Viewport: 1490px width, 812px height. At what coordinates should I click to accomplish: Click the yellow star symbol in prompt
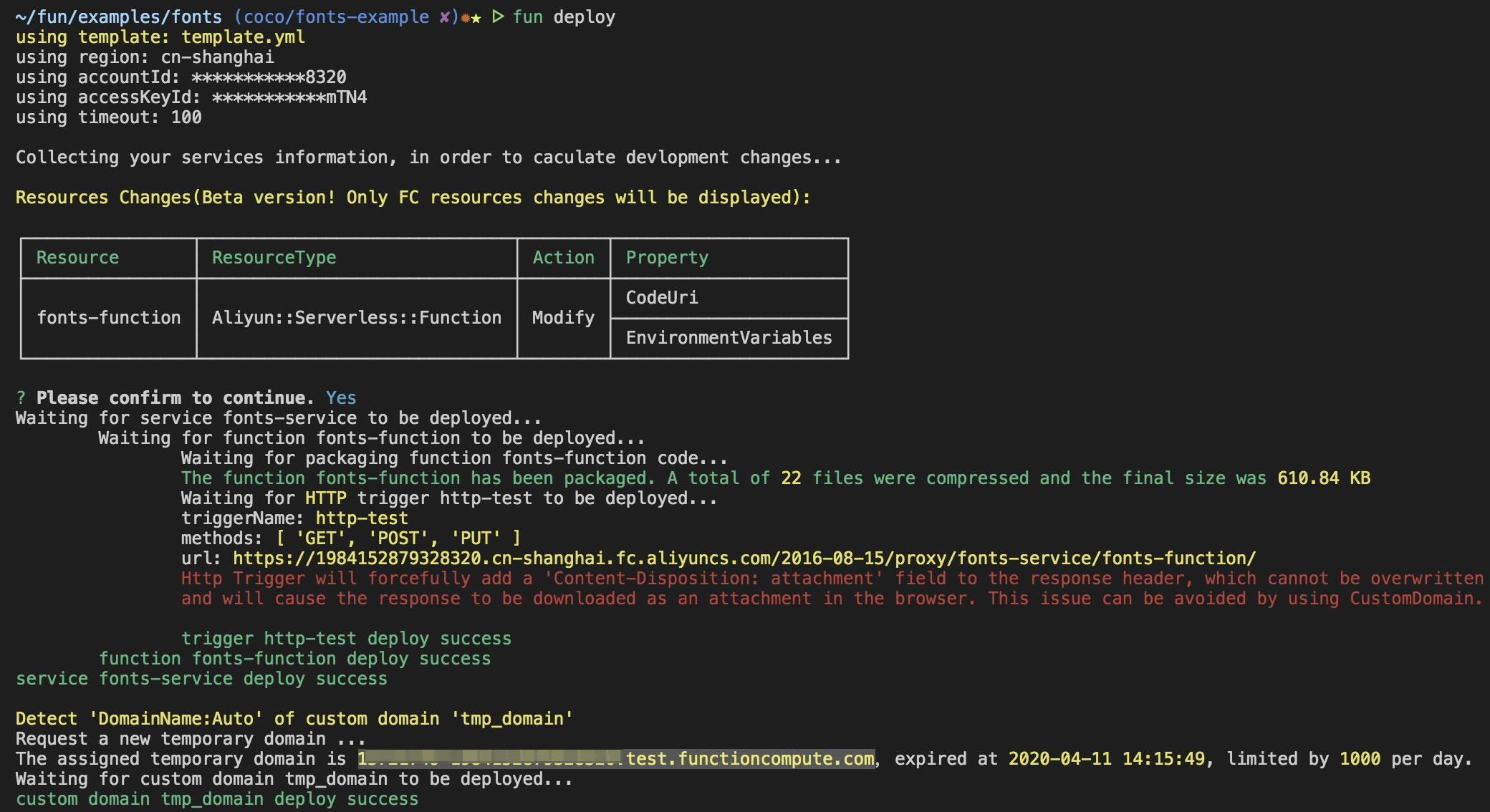[476, 18]
